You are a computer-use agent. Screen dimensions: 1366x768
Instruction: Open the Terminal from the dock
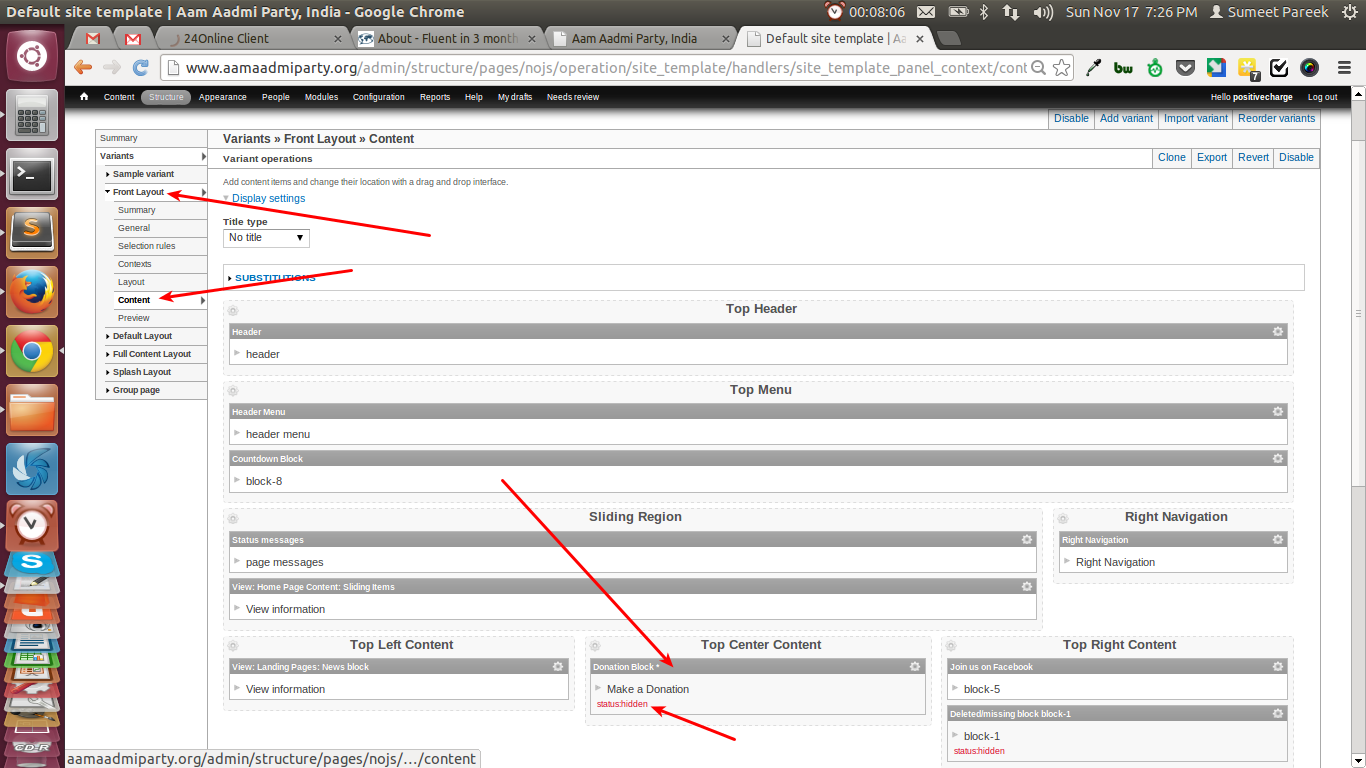click(32, 175)
